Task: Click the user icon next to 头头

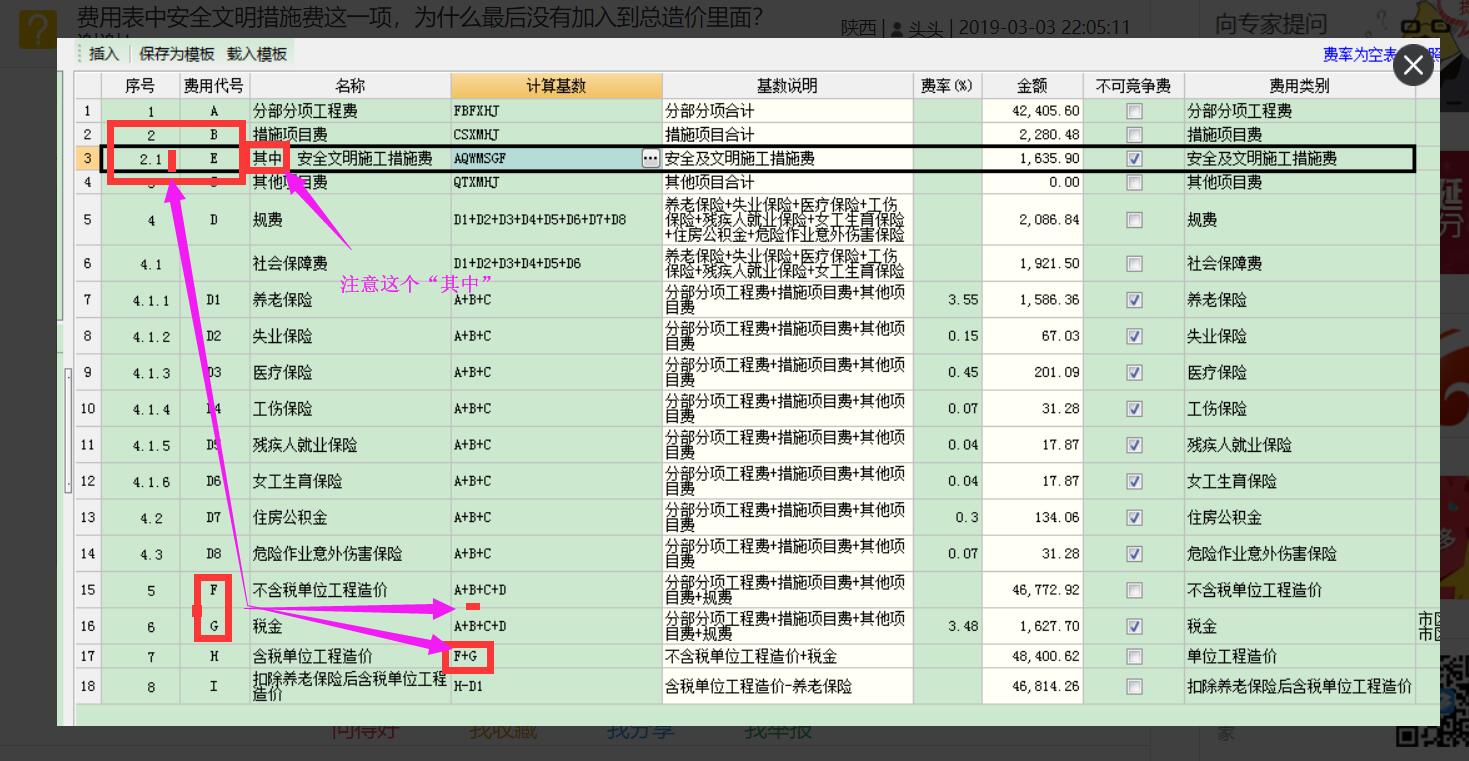Action: pos(897,29)
